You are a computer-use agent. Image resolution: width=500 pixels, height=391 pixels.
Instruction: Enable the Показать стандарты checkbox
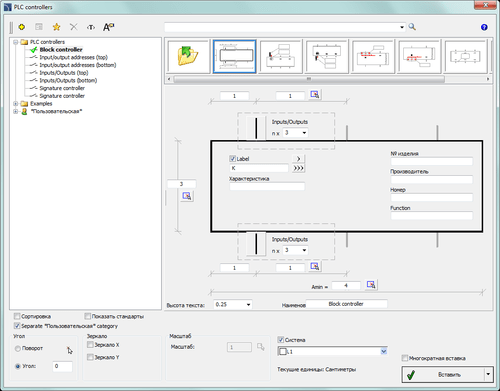[x=88, y=316]
